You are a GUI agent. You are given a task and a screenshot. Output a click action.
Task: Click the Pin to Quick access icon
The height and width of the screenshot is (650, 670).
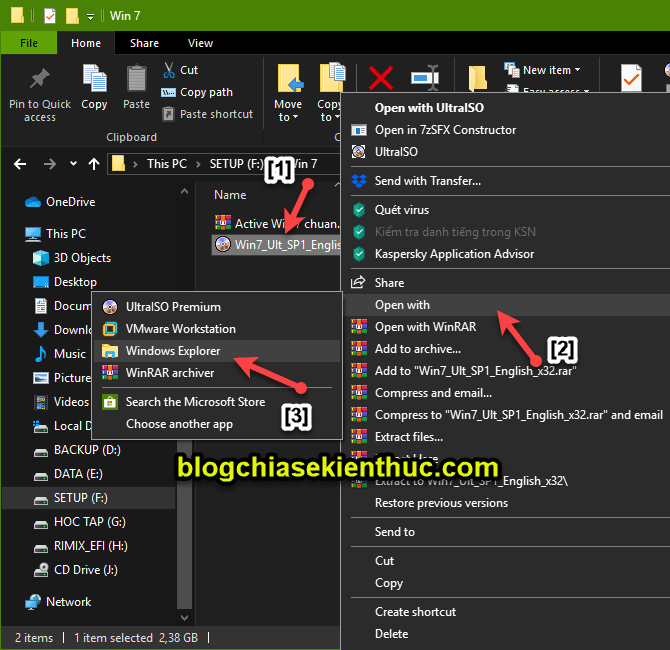pos(40,79)
